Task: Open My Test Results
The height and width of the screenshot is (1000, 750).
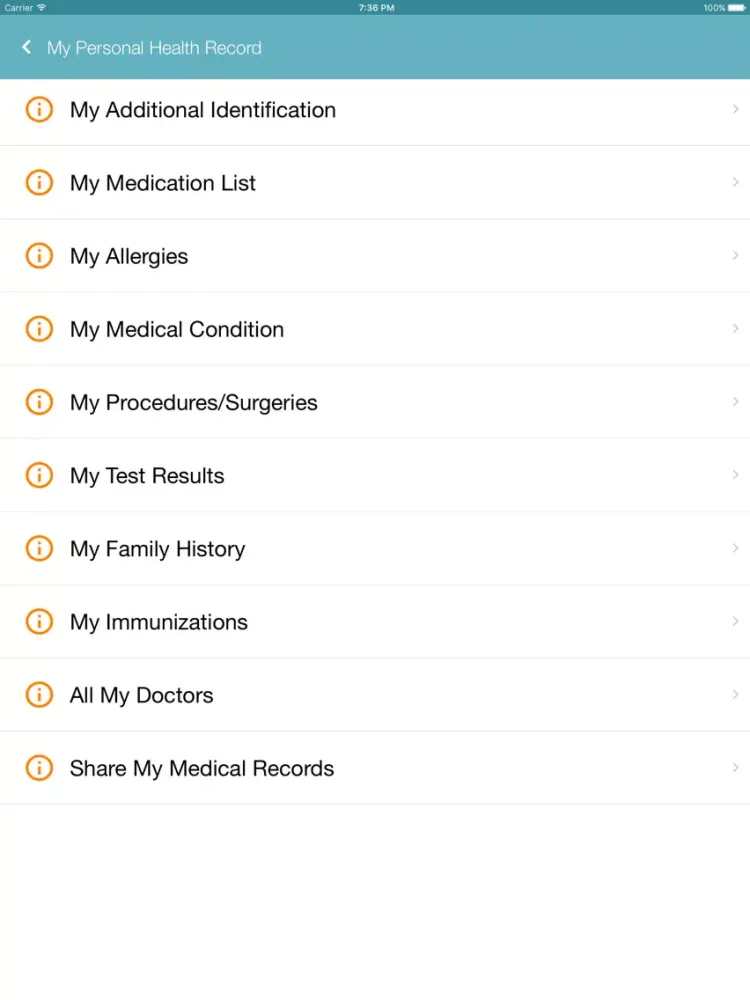Action: 375,475
